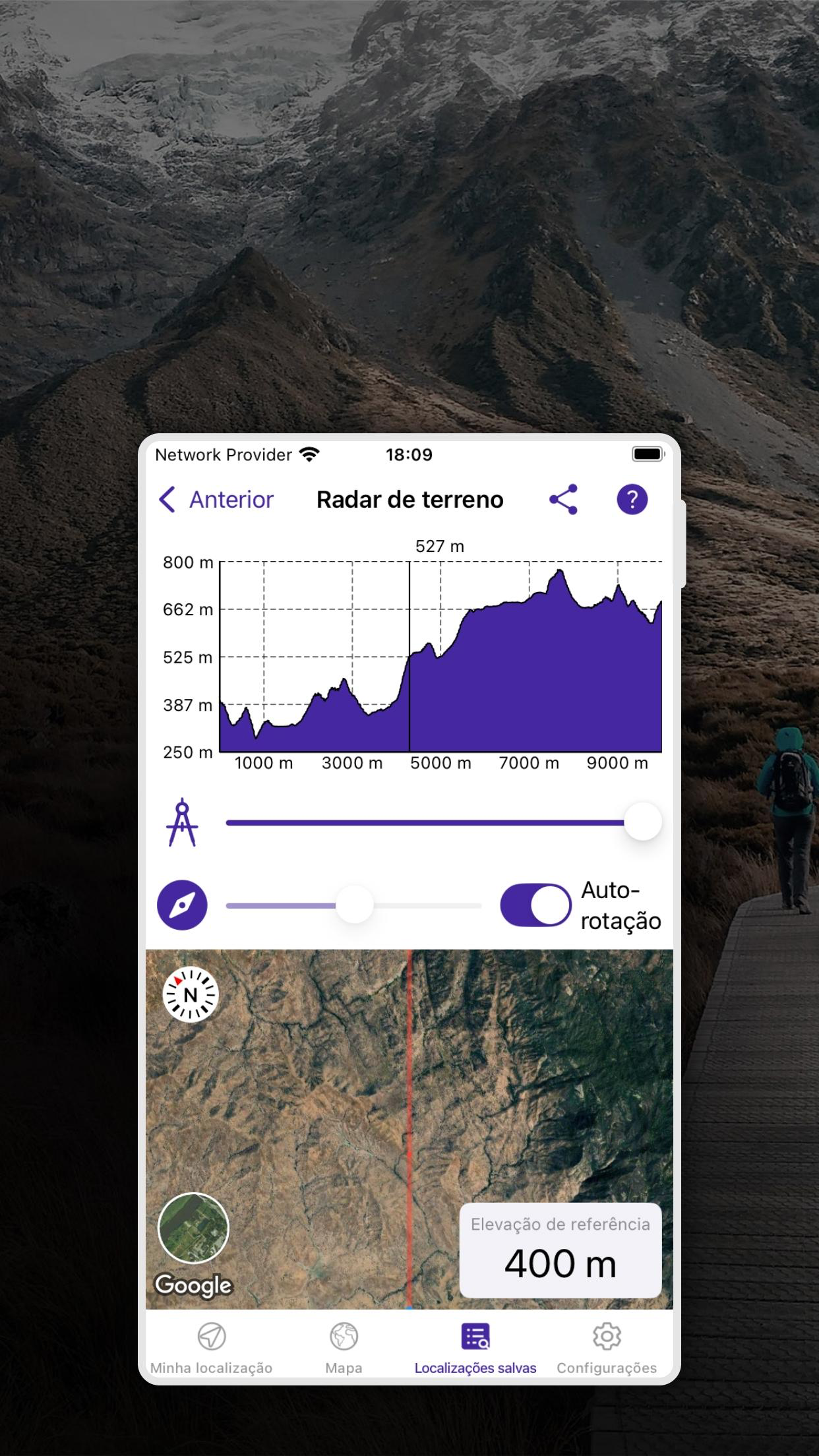
Task: Switch map type using the satellite thumbnail
Action: point(193,1228)
